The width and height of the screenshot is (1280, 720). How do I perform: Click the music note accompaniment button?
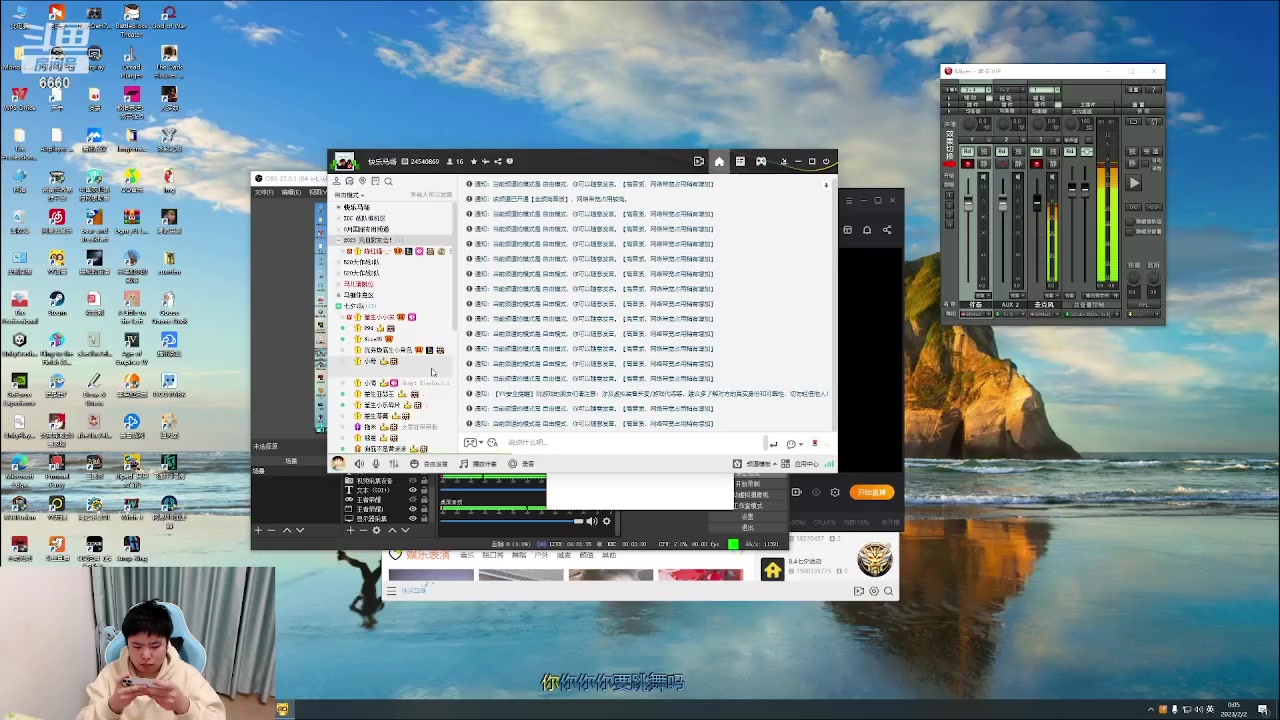pos(479,464)
